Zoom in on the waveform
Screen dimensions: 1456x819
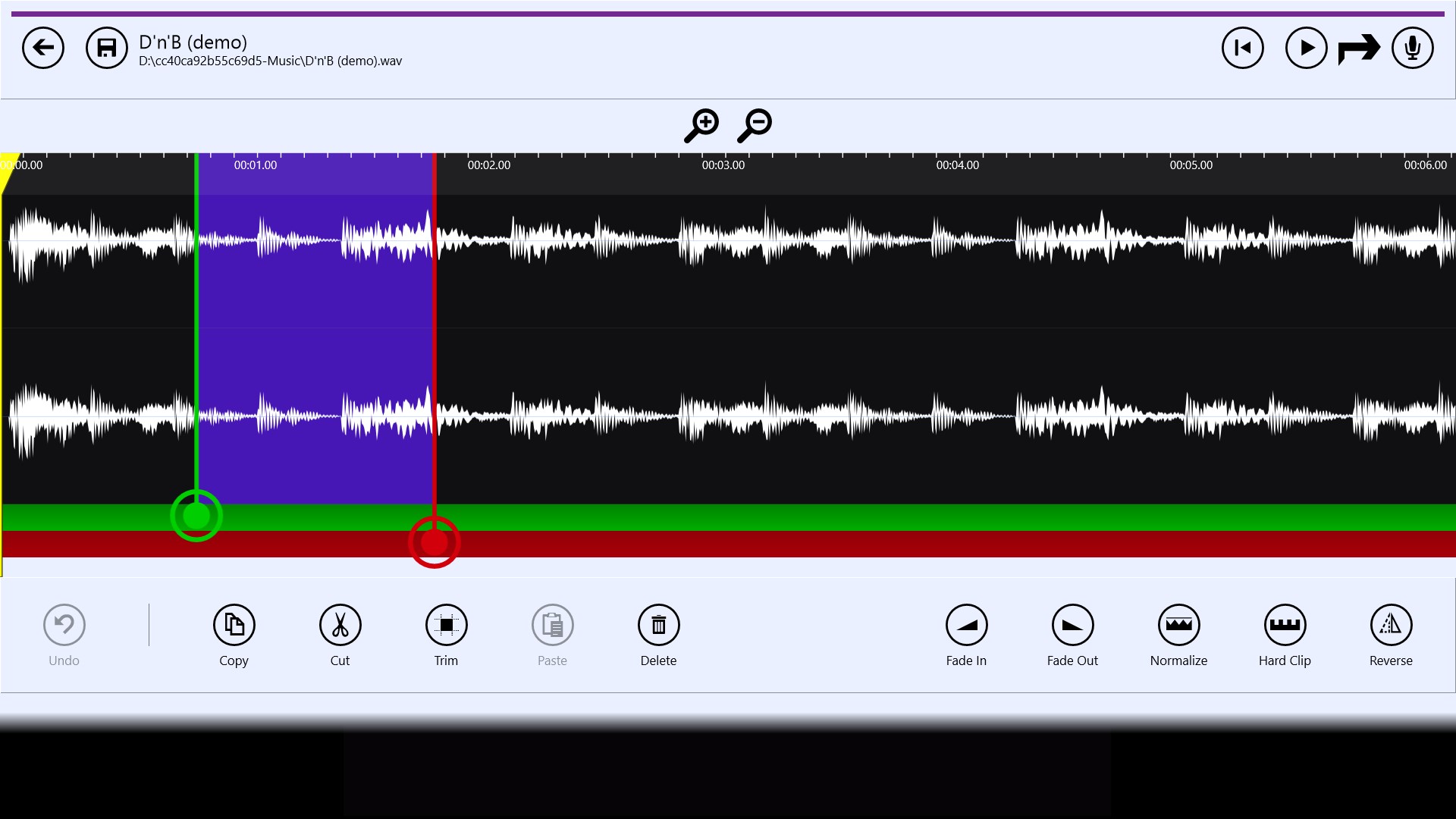point(701,125)
